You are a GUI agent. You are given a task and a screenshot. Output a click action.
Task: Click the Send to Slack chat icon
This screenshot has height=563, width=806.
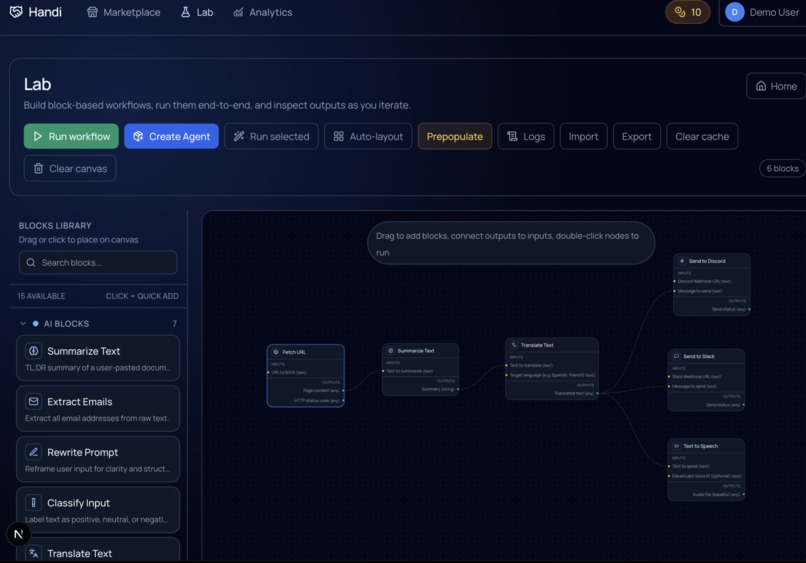pos(676,356)
